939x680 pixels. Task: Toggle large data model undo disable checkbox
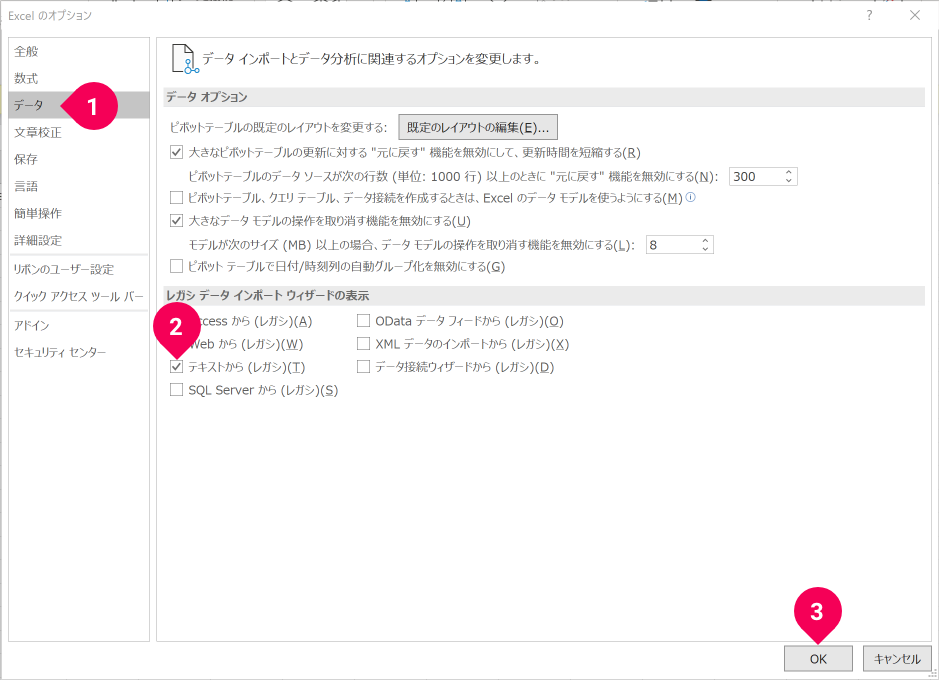176,220
